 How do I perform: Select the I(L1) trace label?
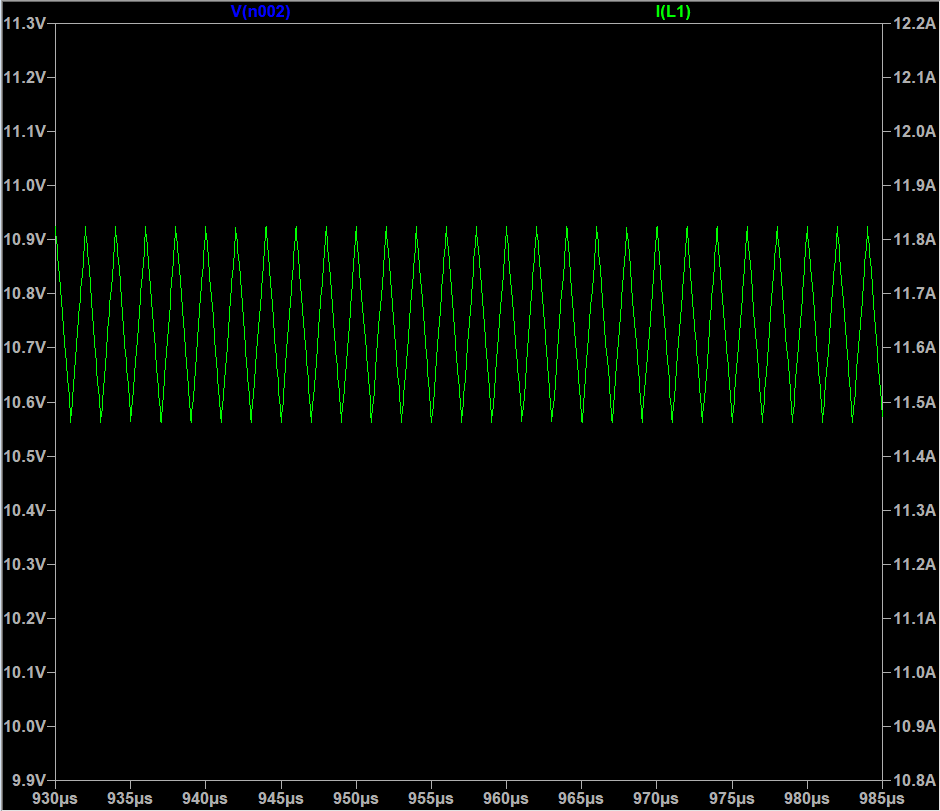(x=673, y=11)
